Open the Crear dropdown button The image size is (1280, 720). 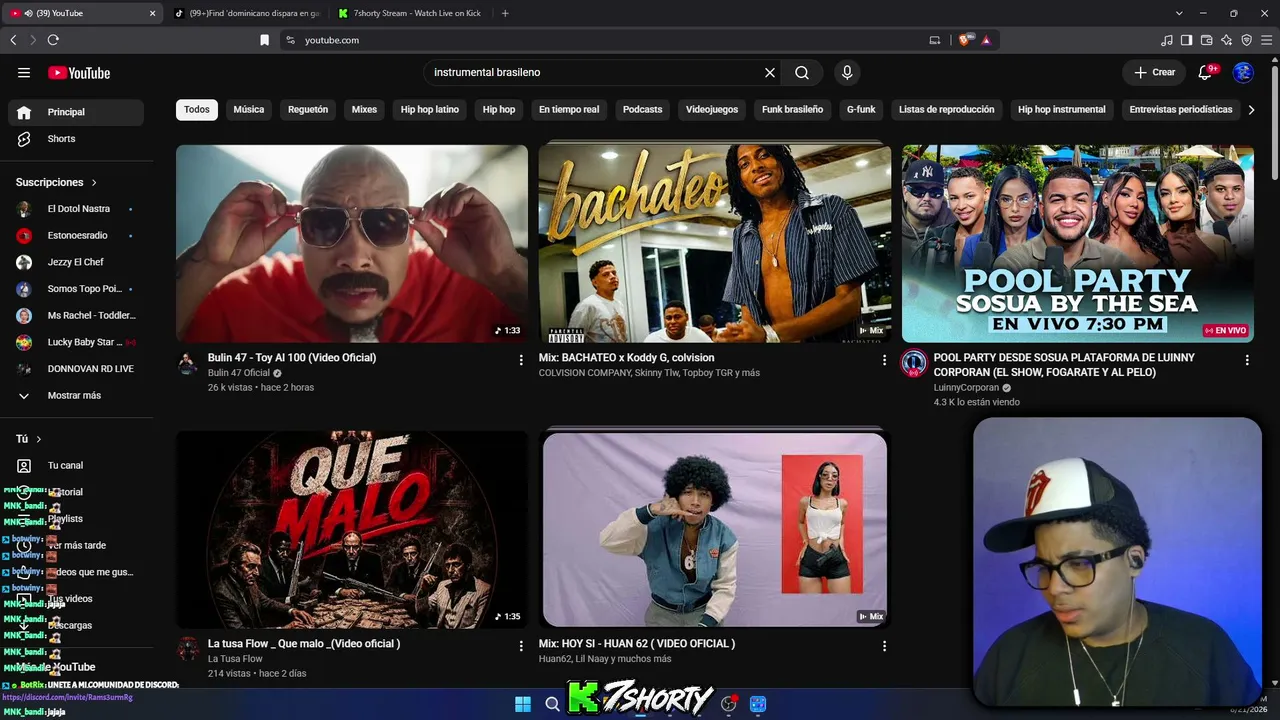(x=1154, y=72)
